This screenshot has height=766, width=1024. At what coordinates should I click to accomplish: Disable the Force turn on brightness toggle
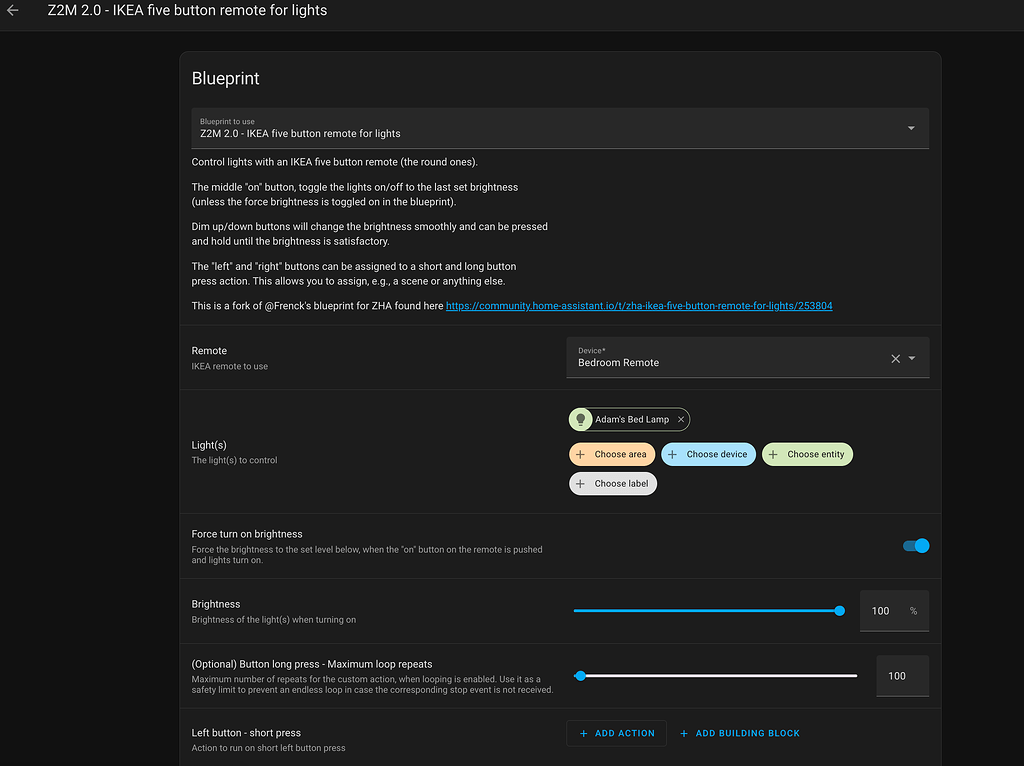915,546
